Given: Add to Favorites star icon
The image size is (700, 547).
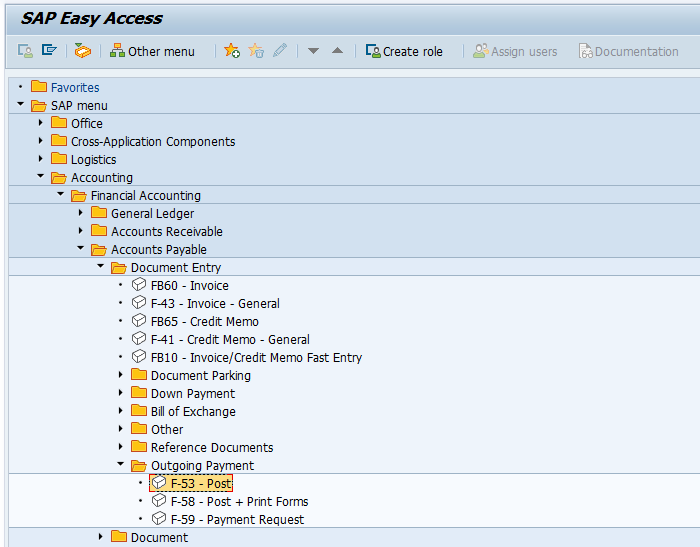Looking at the screenshot, I should coord(232,50).
